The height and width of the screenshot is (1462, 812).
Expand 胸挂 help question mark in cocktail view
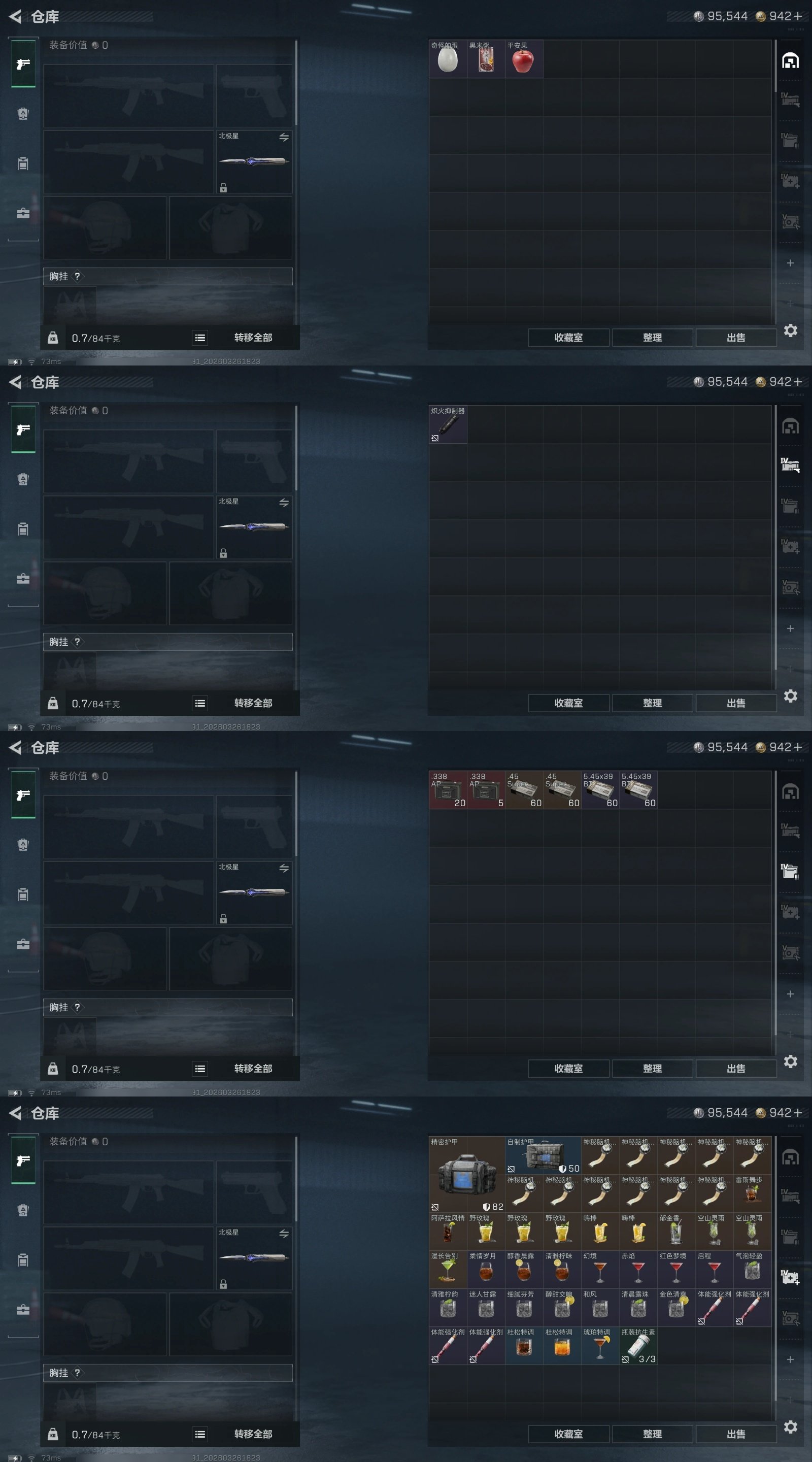pos(77,1372)
